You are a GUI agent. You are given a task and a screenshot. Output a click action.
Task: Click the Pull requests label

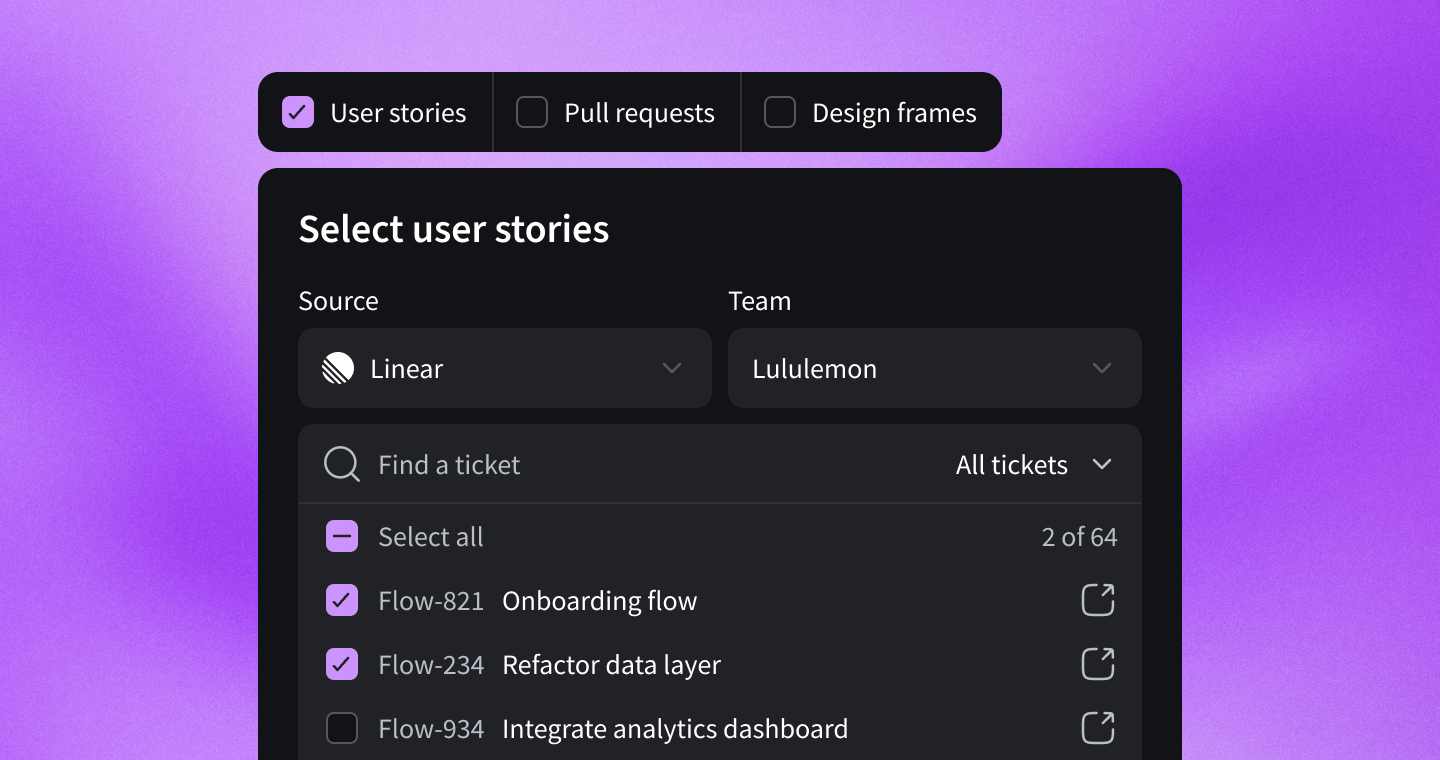[640, 113]
